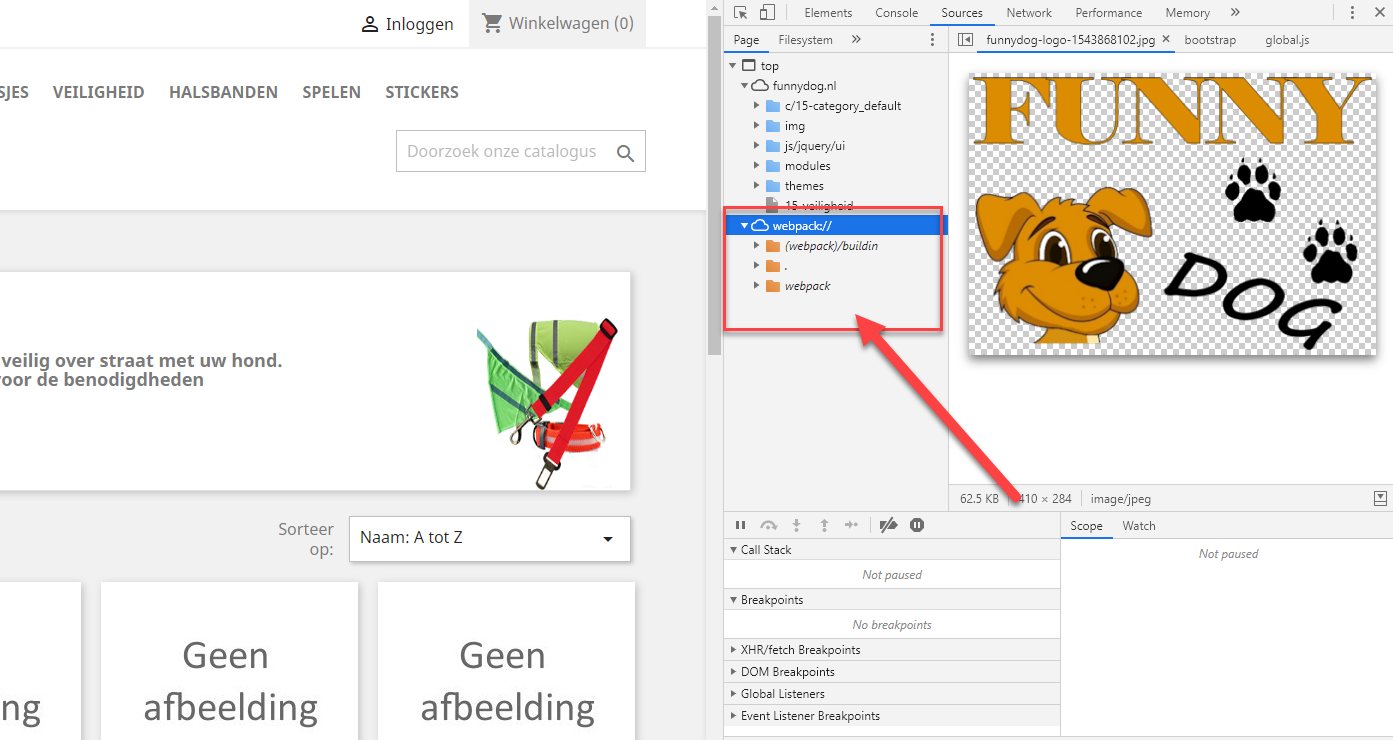Expand the themes folder arrow
Screen dimensions: 1393x740
757,186
